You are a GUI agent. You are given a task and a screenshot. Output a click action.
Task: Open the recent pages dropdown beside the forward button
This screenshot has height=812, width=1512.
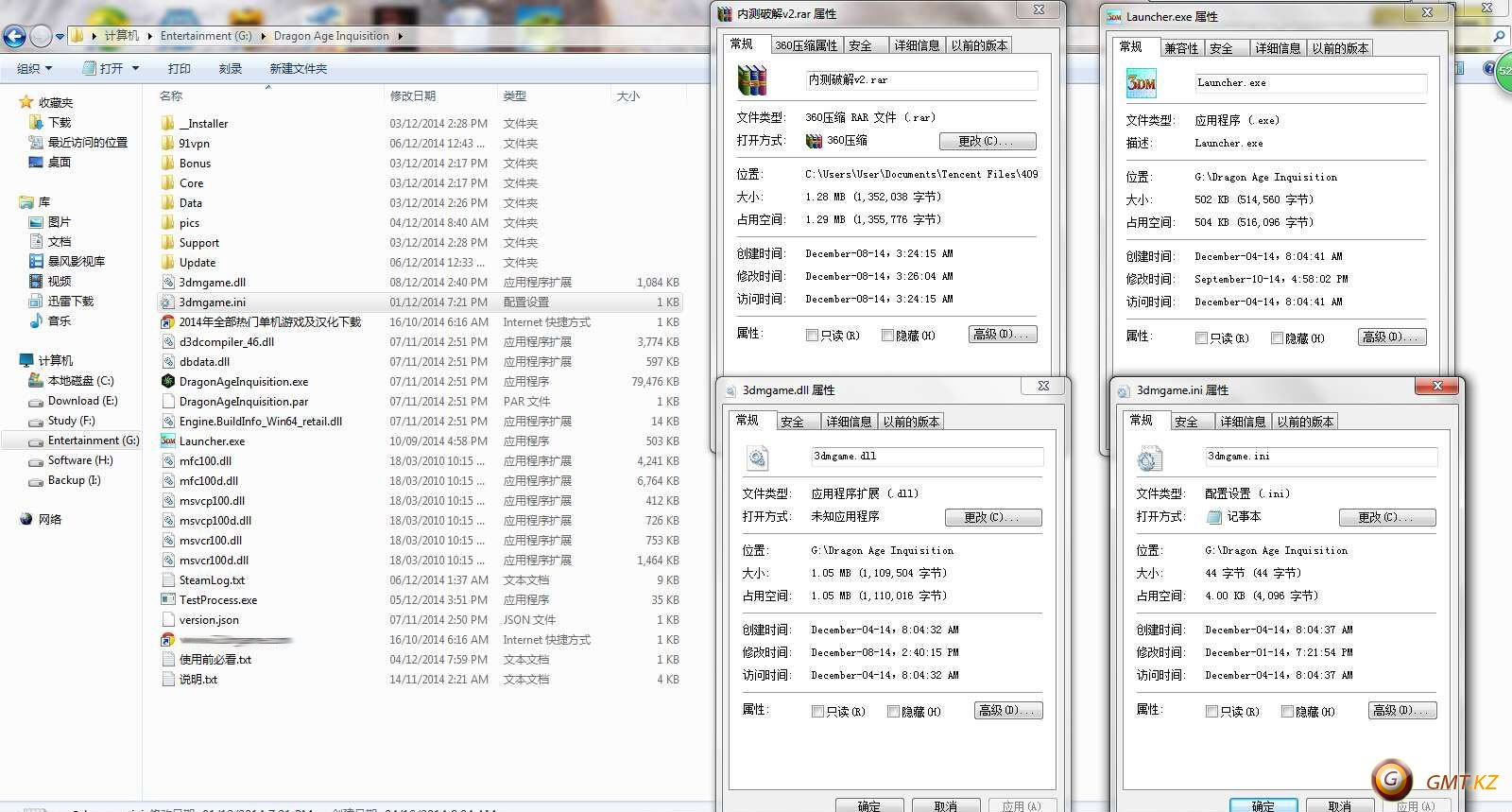tap(60, 37)
